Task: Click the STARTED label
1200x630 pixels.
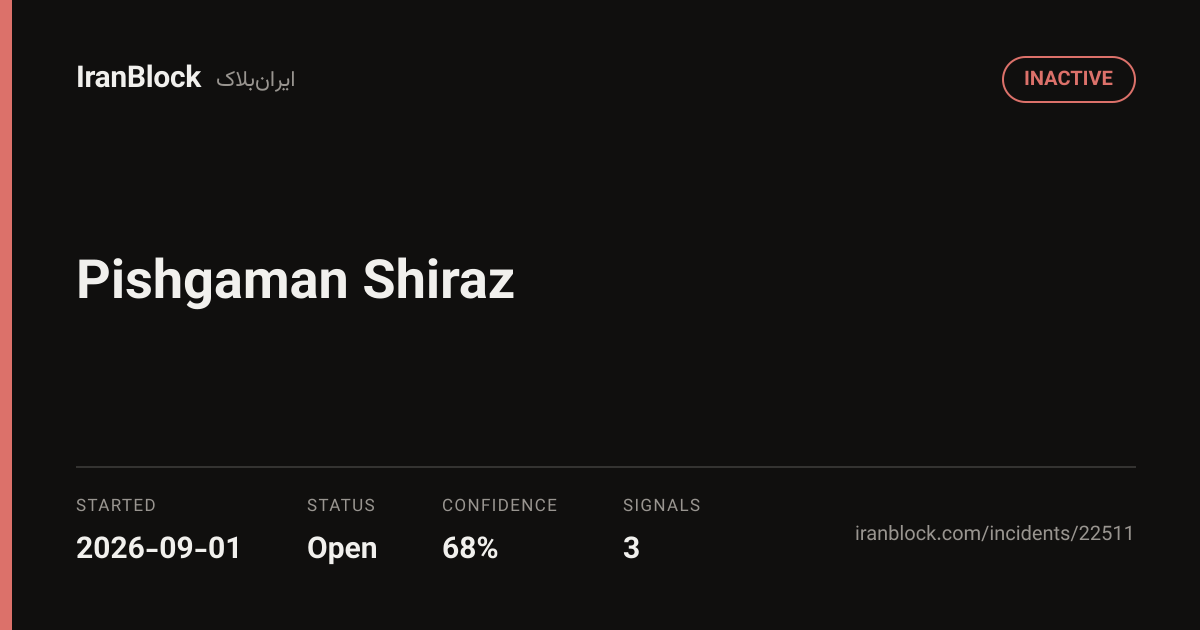Action: coord(116,505)
